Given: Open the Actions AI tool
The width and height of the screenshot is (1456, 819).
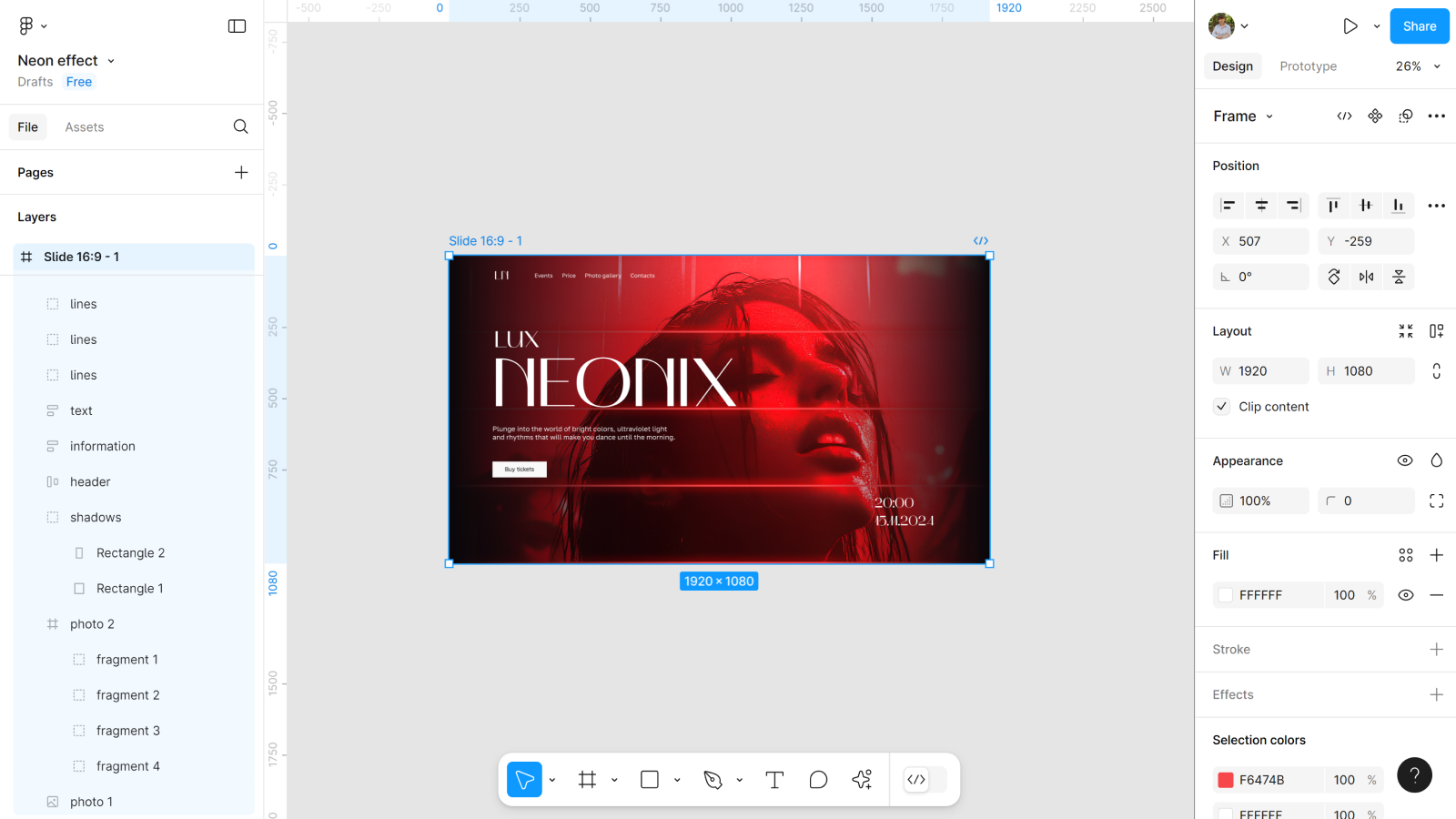Looking at the screenshot, I should click(x=862, y=780).
